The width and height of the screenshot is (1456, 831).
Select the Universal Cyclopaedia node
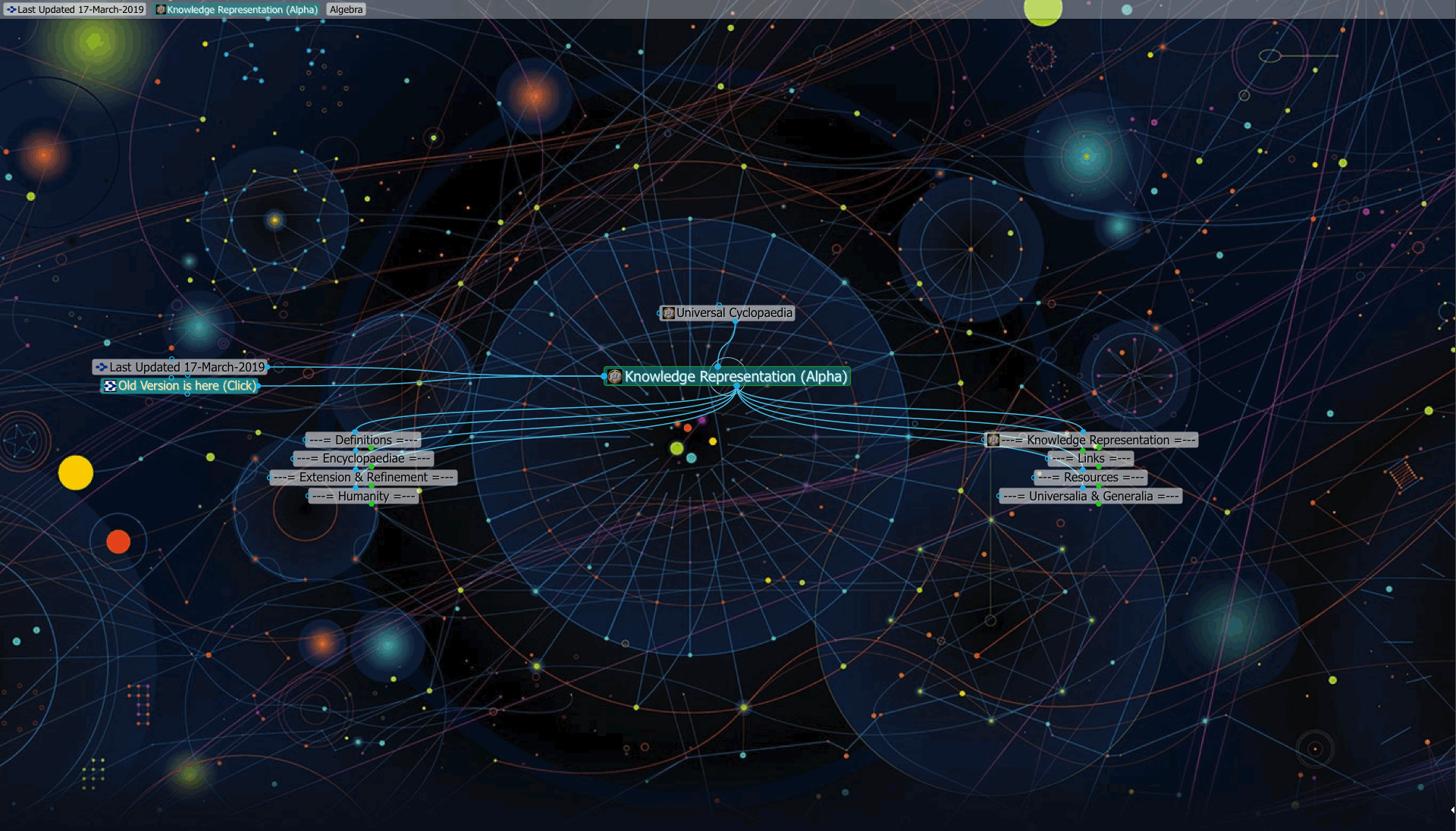tap(727, 313)
